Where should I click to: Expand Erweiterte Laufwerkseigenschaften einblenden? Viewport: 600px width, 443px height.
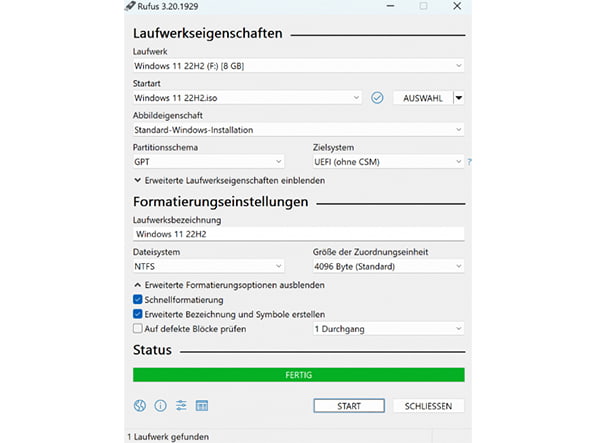pos(229,181)
